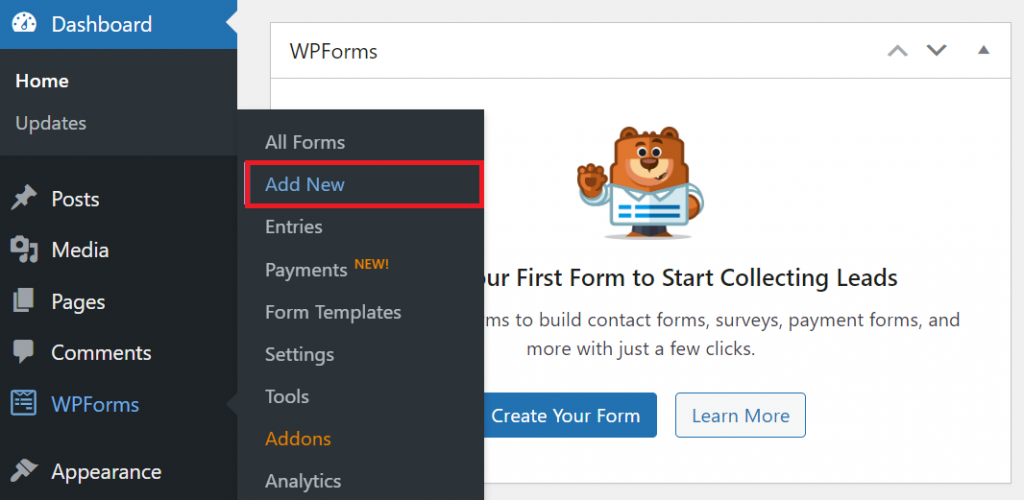Open the Updates link under Dashboard
This screenshot has width=1024, height=500.
(x=51, y=123)
